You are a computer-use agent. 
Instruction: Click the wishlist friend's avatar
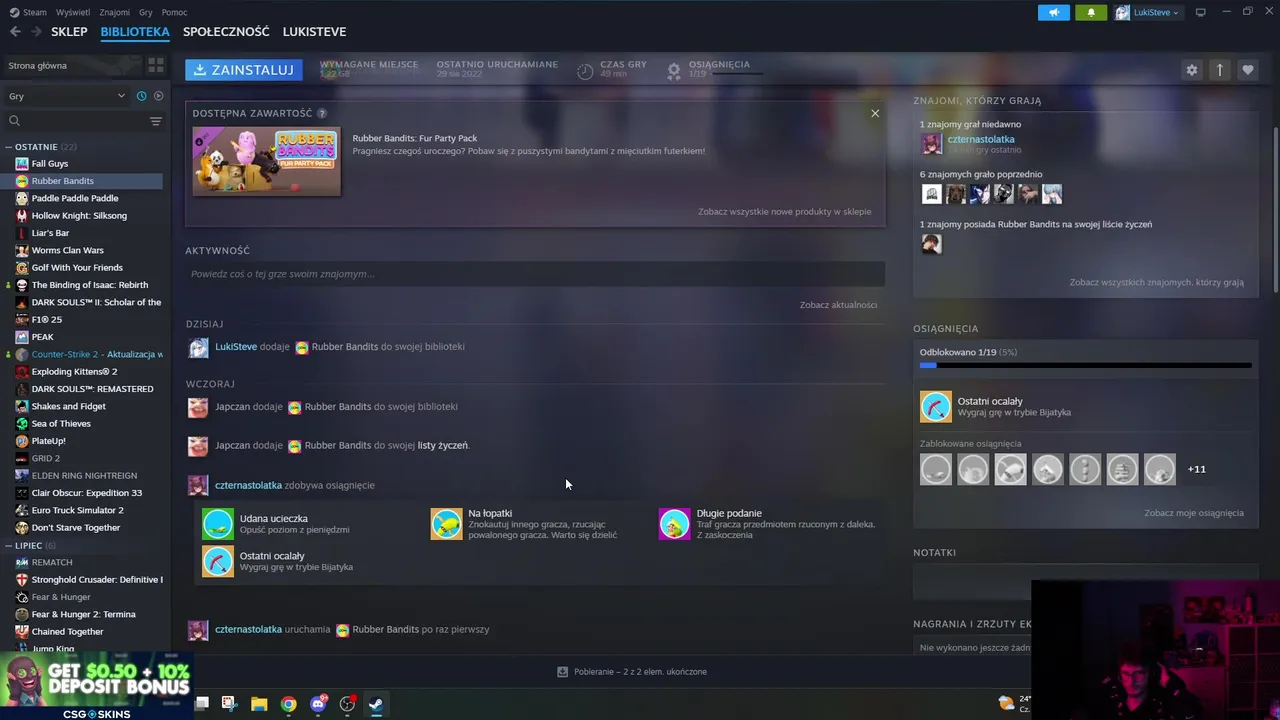(931, 244)
